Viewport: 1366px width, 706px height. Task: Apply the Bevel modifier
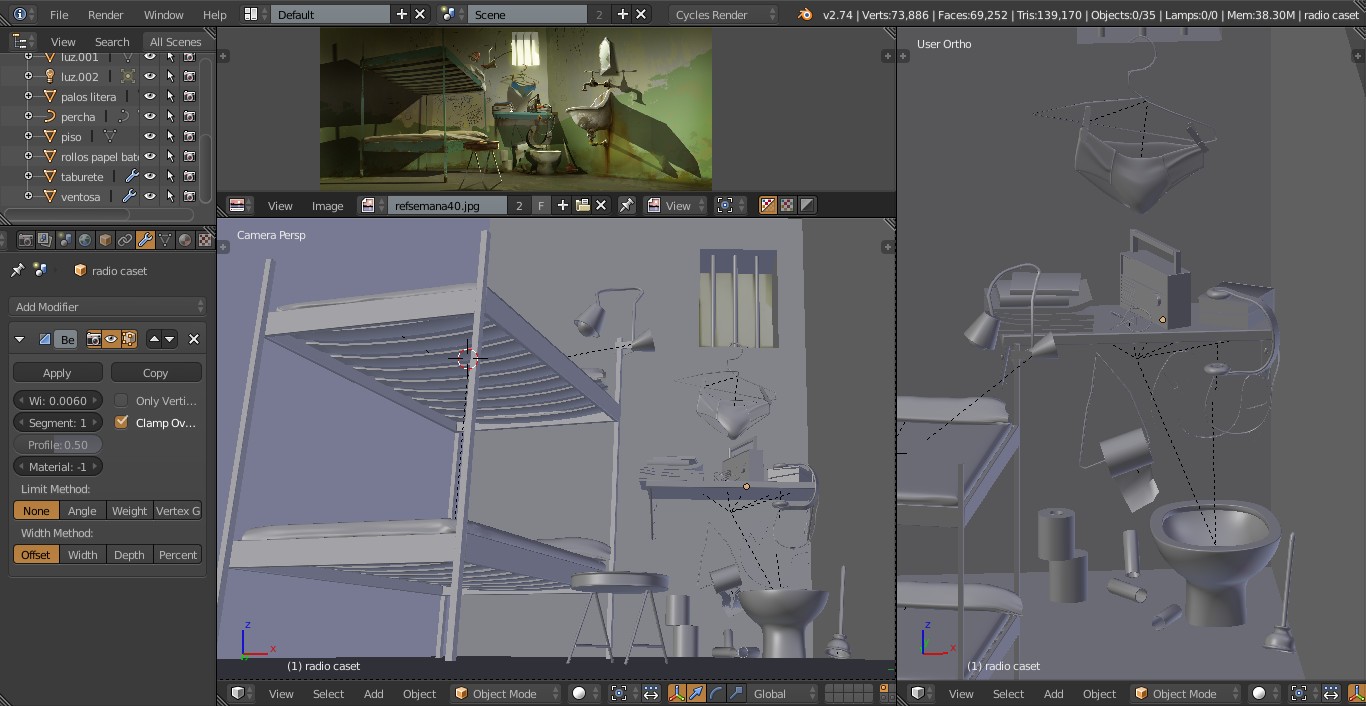coord(57,372)
